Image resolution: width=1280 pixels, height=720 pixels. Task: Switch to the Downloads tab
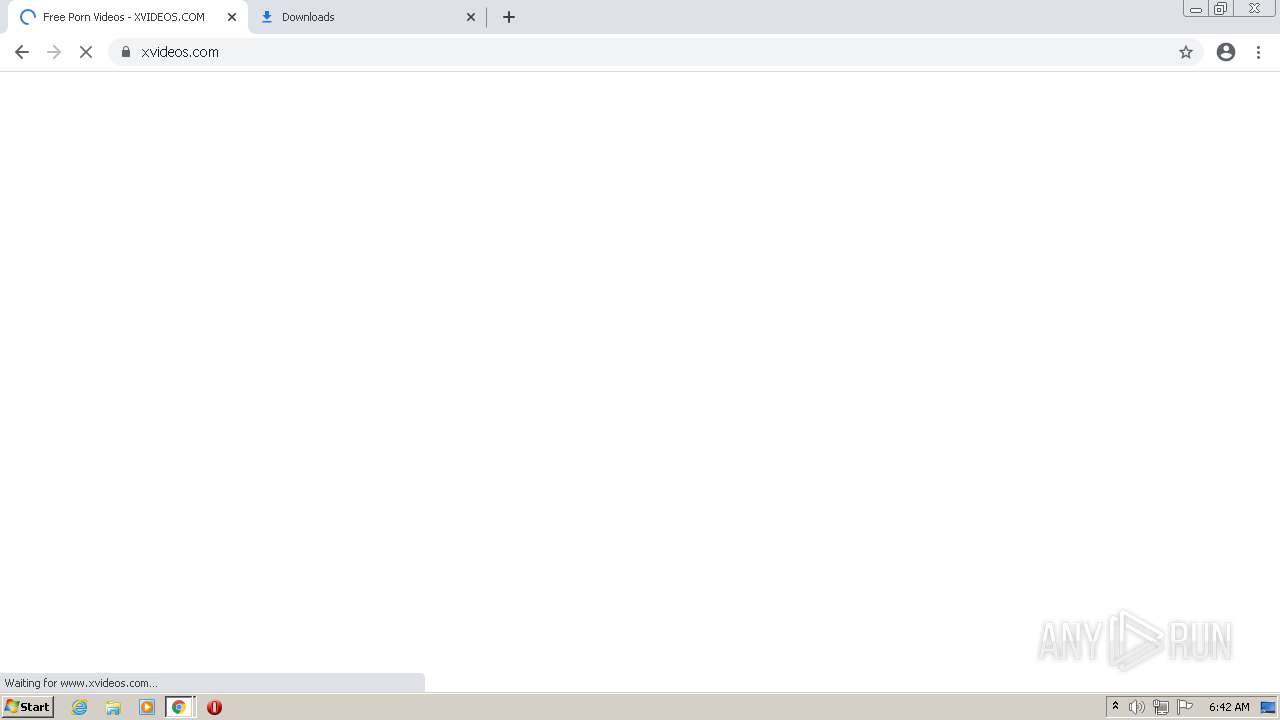coord(367,17)
